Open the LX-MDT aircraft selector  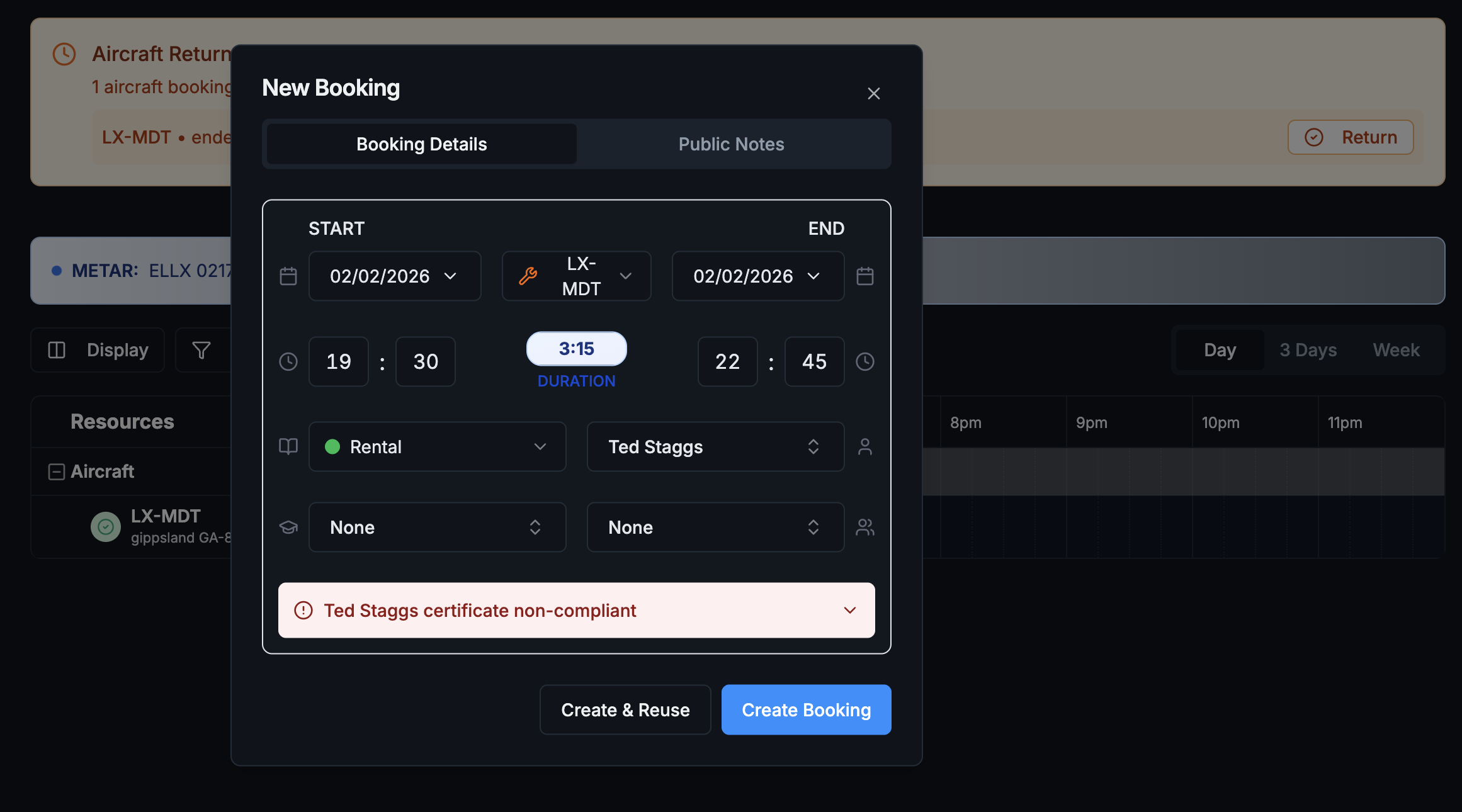pyautogui.click(x=576, y=276)
